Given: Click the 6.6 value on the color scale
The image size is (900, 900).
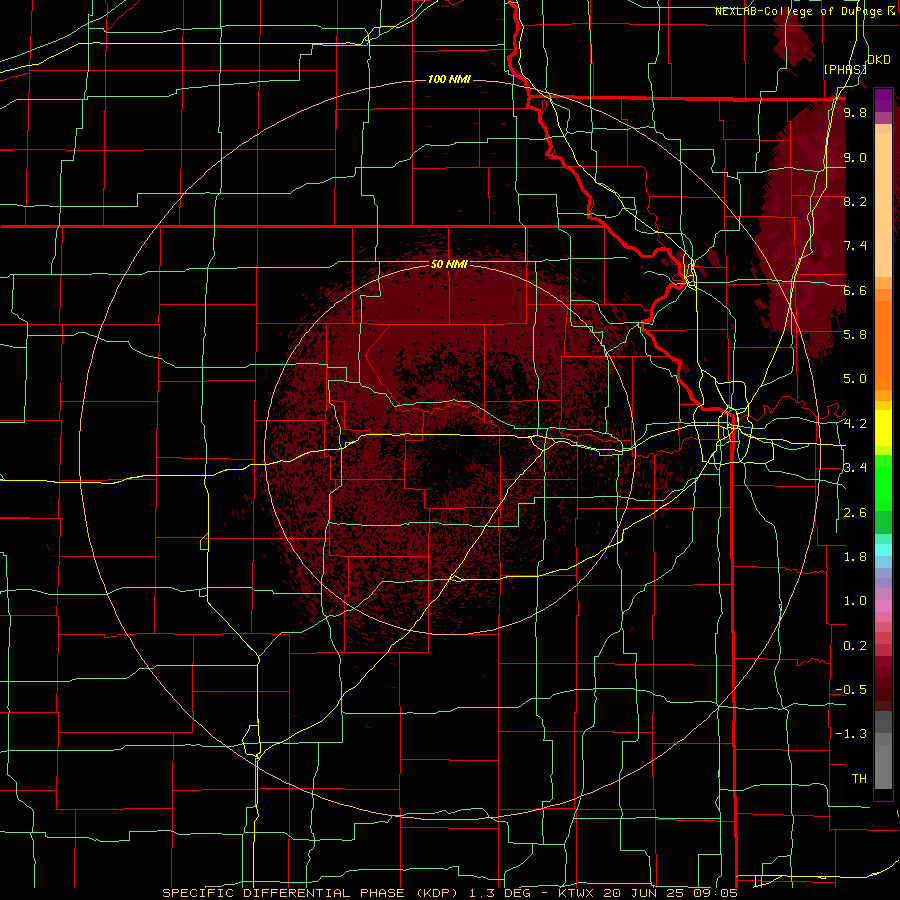Looking at the screenshot, I should click(x=855, y=290).
